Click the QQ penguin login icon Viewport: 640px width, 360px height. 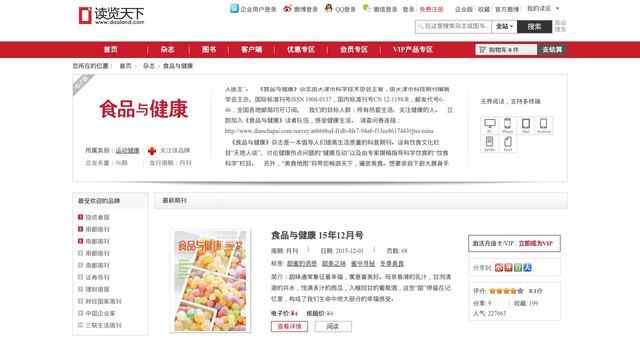coord(329,8)
